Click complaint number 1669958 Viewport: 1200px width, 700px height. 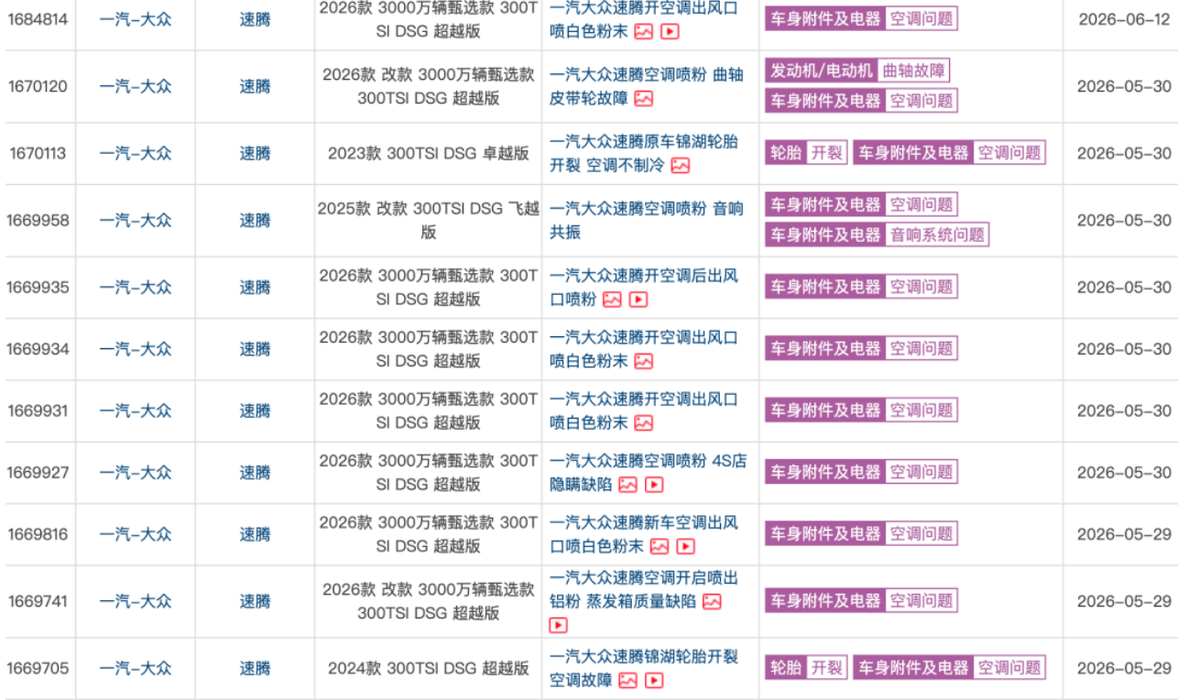point(38,220)
